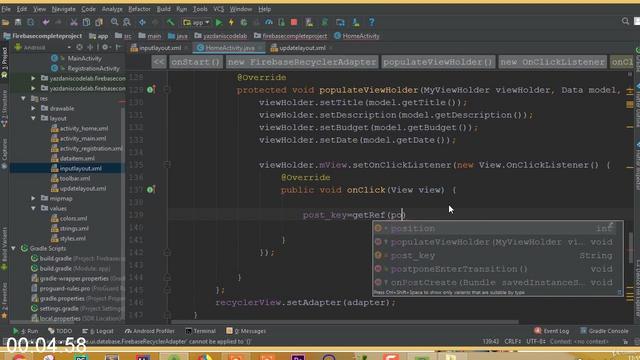The height and width of the screenshot is (360, 640).
Task: Select the HomeActivity.java editor tab
Action: tap(230, 48)
